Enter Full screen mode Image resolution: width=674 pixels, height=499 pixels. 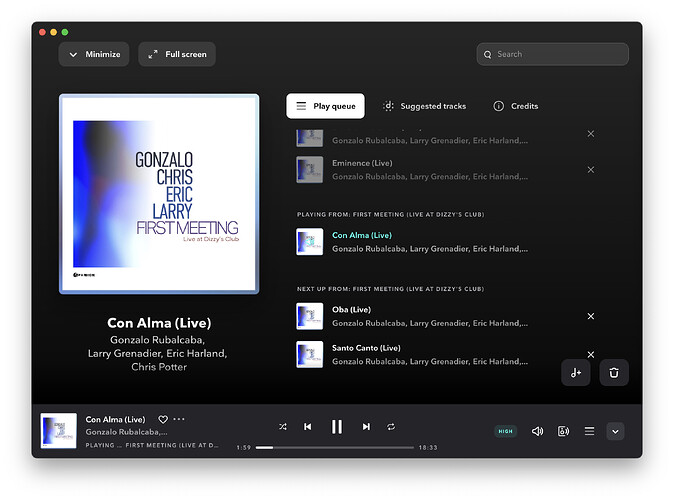[x=177, y=54]
